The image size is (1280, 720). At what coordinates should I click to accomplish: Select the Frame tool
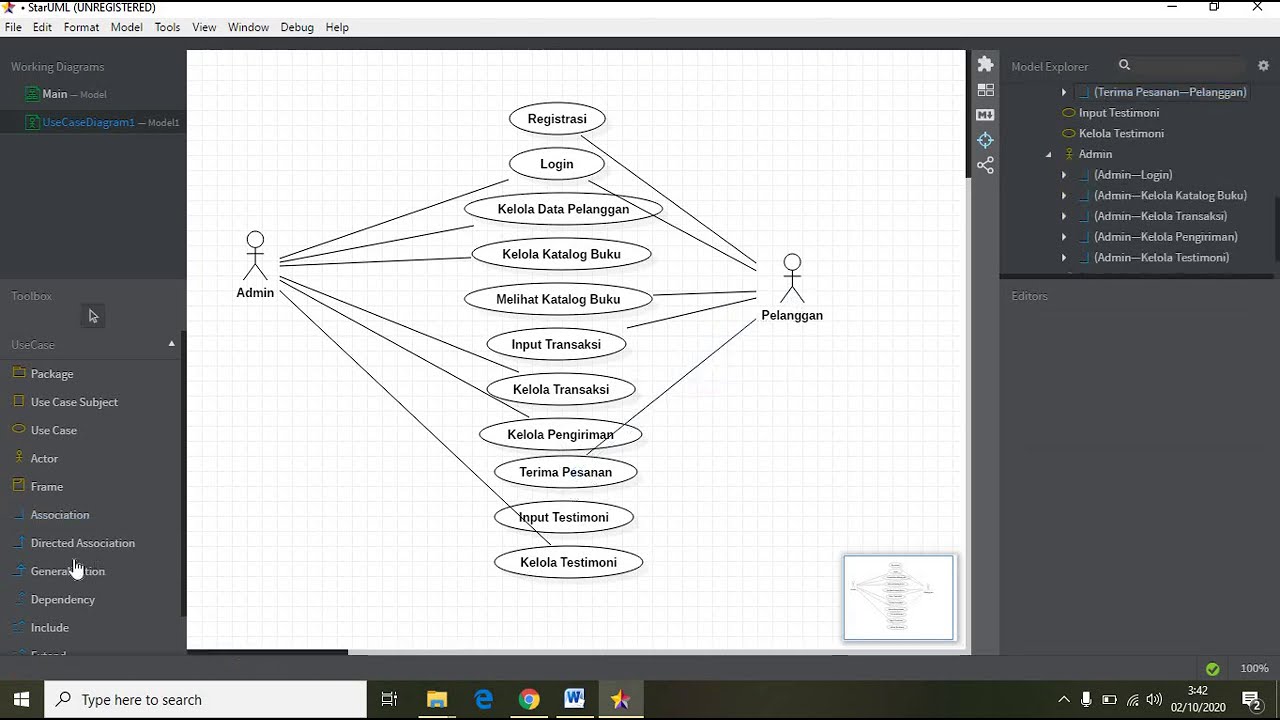47,486
